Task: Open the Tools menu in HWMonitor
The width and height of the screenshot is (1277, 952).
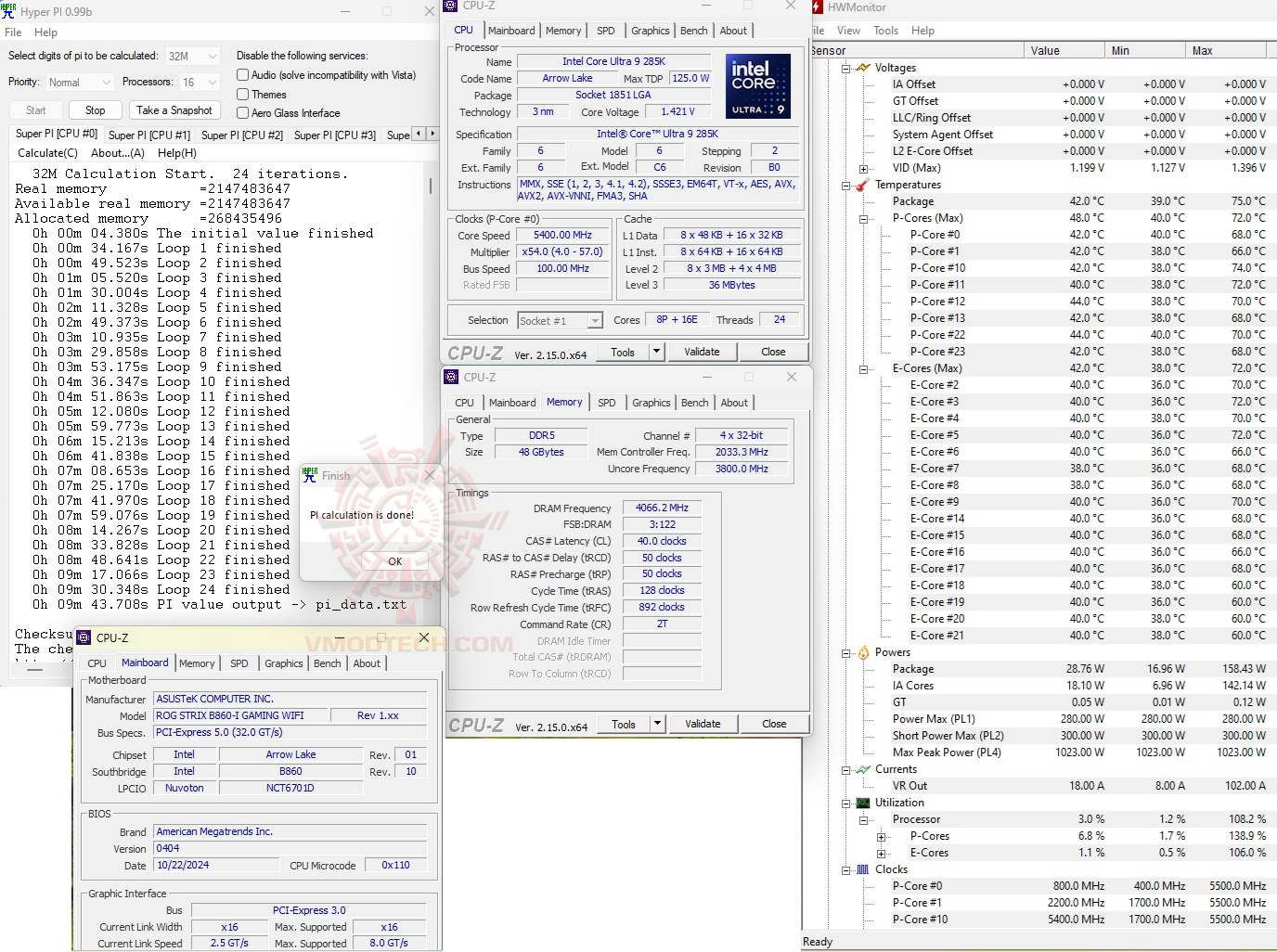Action: (x=885, y=31)
